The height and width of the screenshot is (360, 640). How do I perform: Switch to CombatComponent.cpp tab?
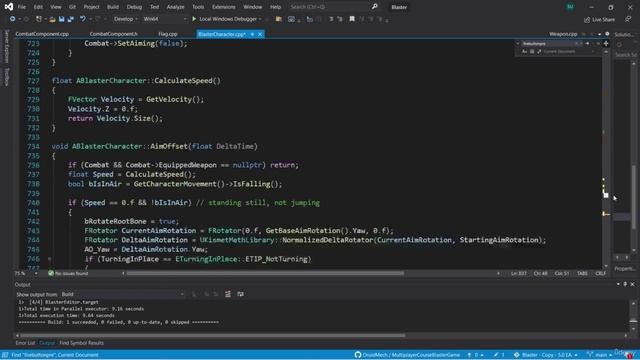42,34
